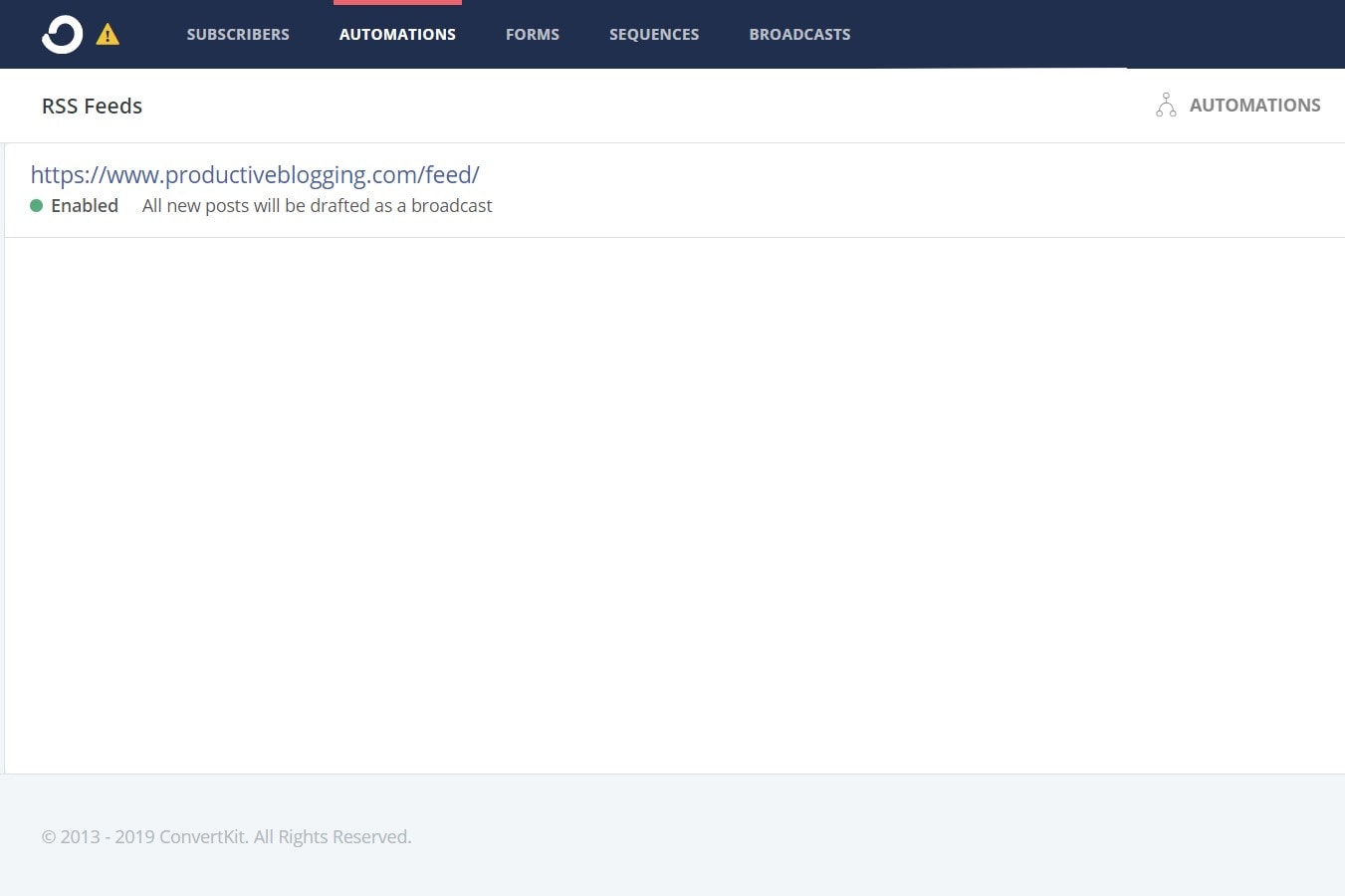Click the RSS Feeds page heading
The height and width of the screenshot is (896, 1345).
(x=92, y=106)
